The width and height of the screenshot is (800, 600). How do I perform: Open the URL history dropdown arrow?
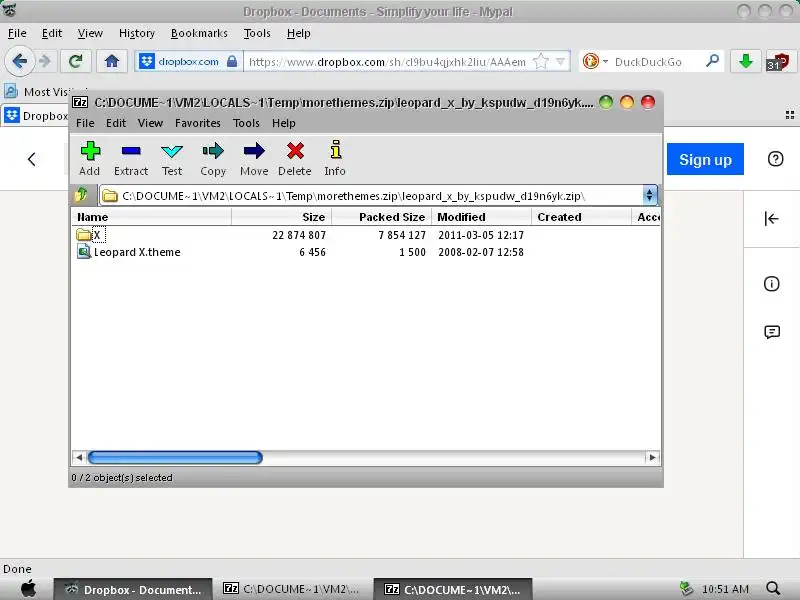click(561, 62)
